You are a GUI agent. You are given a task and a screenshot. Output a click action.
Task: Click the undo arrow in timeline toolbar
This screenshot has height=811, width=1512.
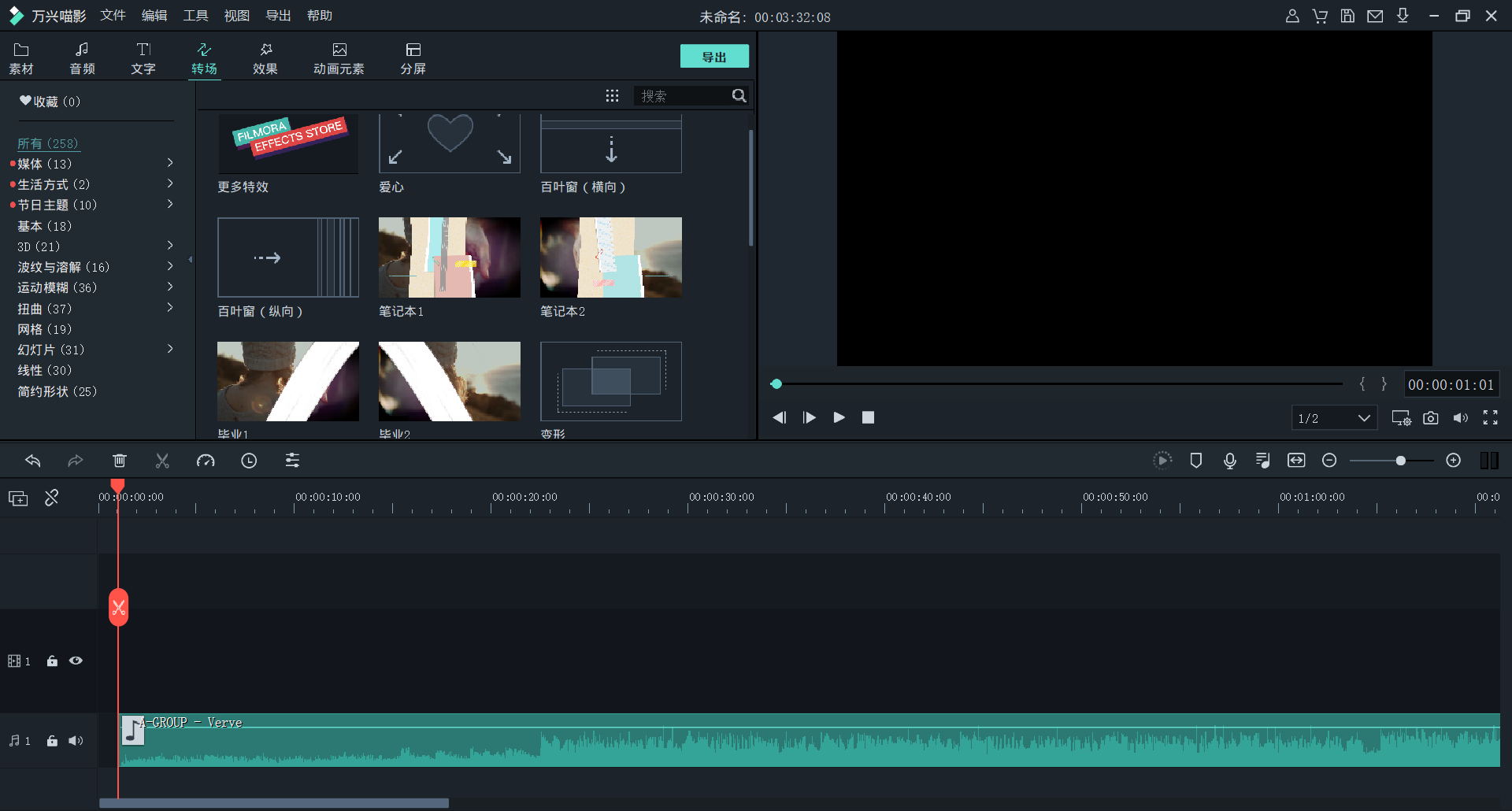(x=33, y=461)
